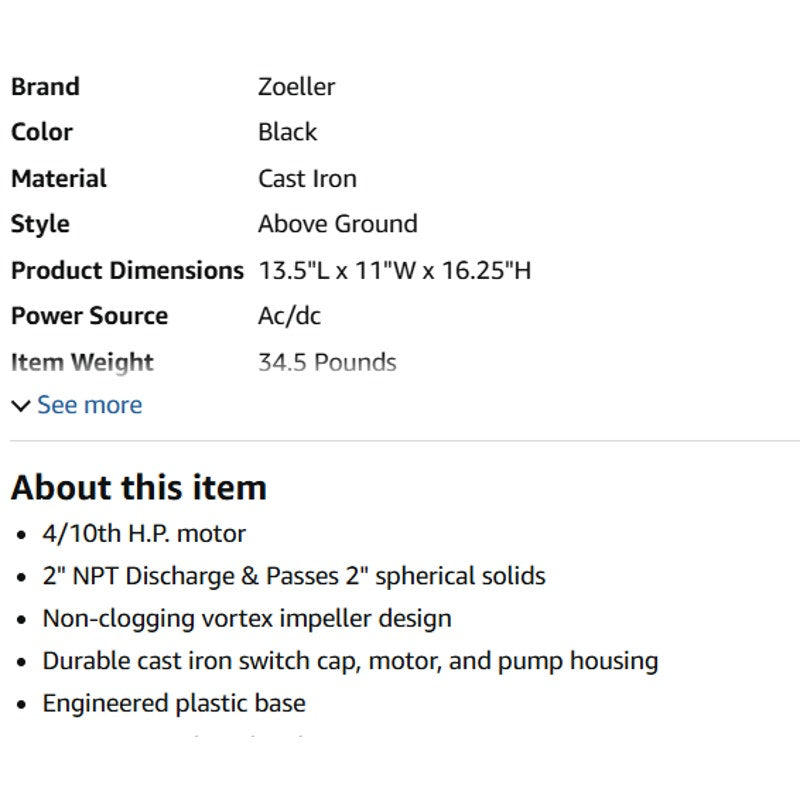Click the See more link
This screenshot has height=800, width=800.
89,405
